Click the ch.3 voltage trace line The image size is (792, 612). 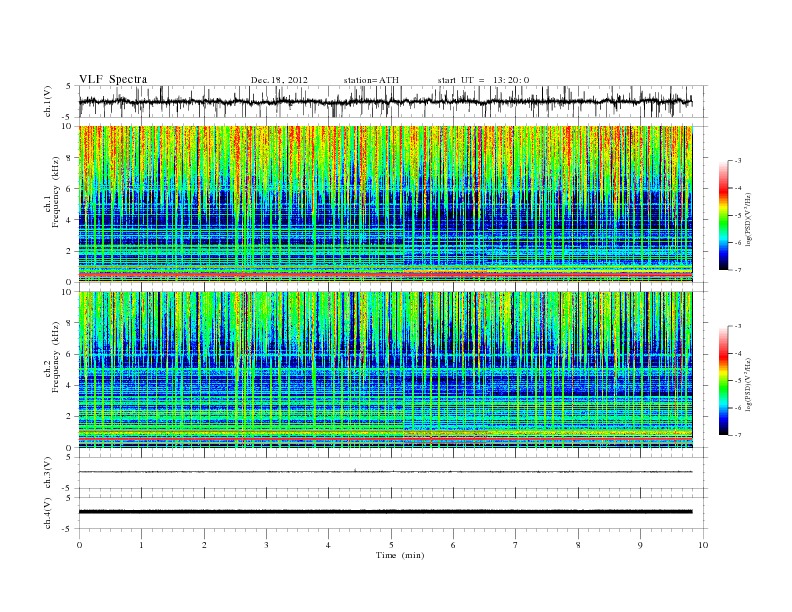click(x=386, y=472)
